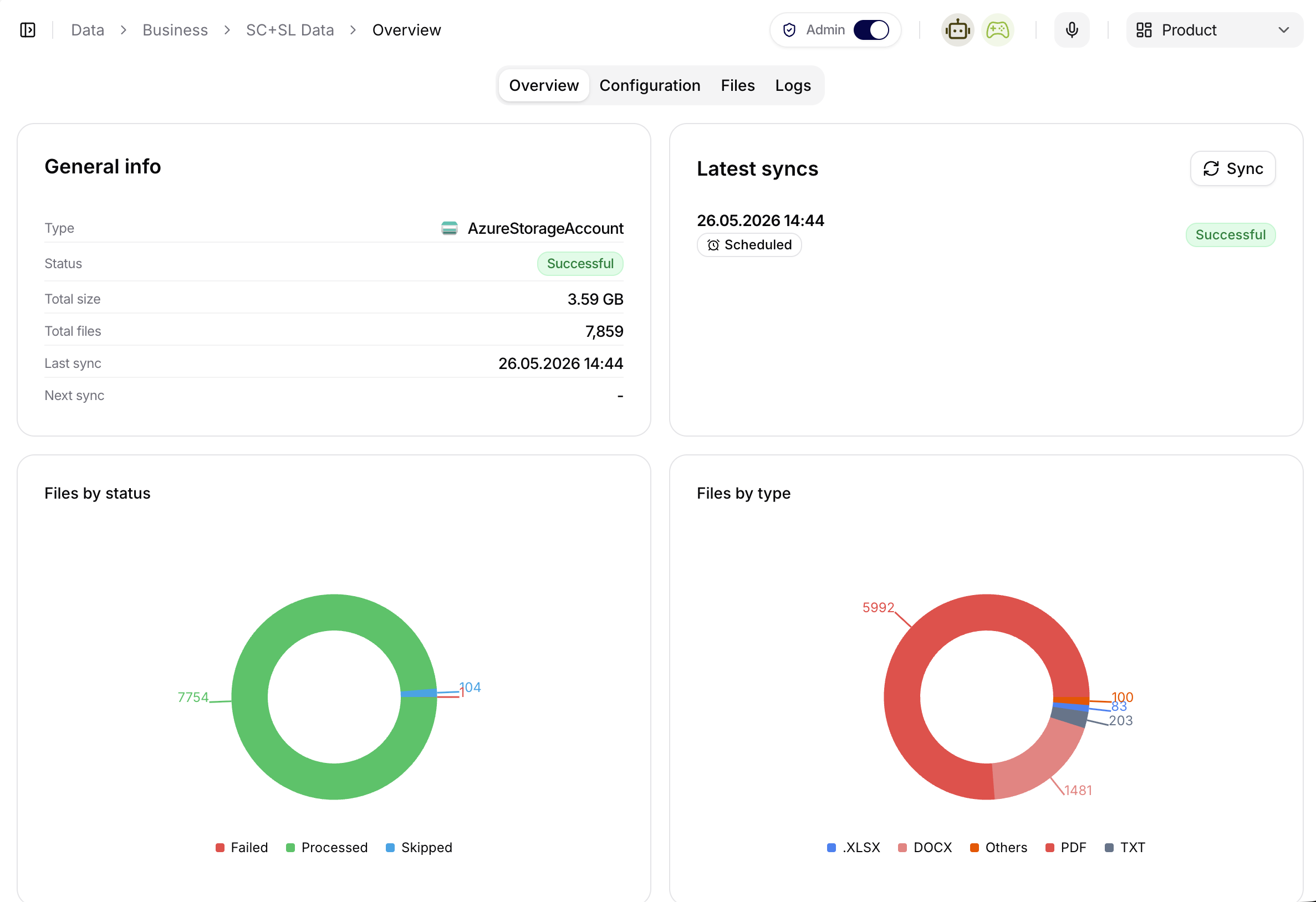Click the 3.59 GB total size value

[595, 299]
